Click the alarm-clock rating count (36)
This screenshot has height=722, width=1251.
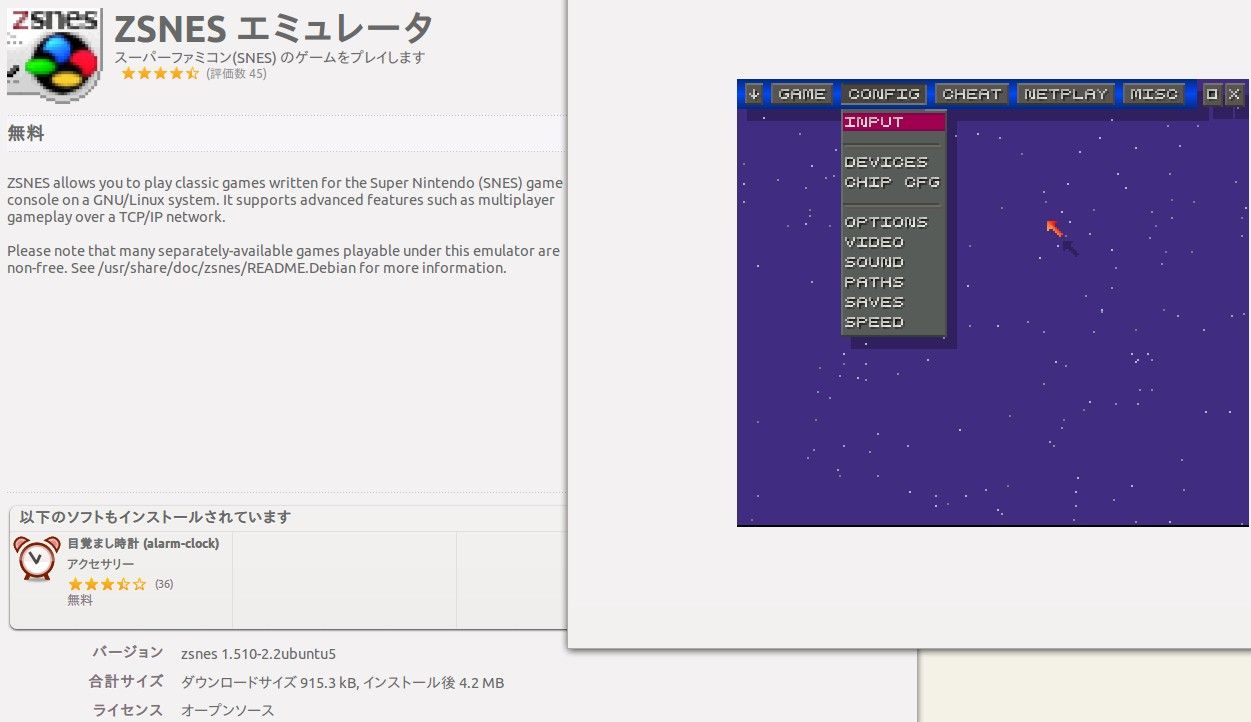pos(164,584)
